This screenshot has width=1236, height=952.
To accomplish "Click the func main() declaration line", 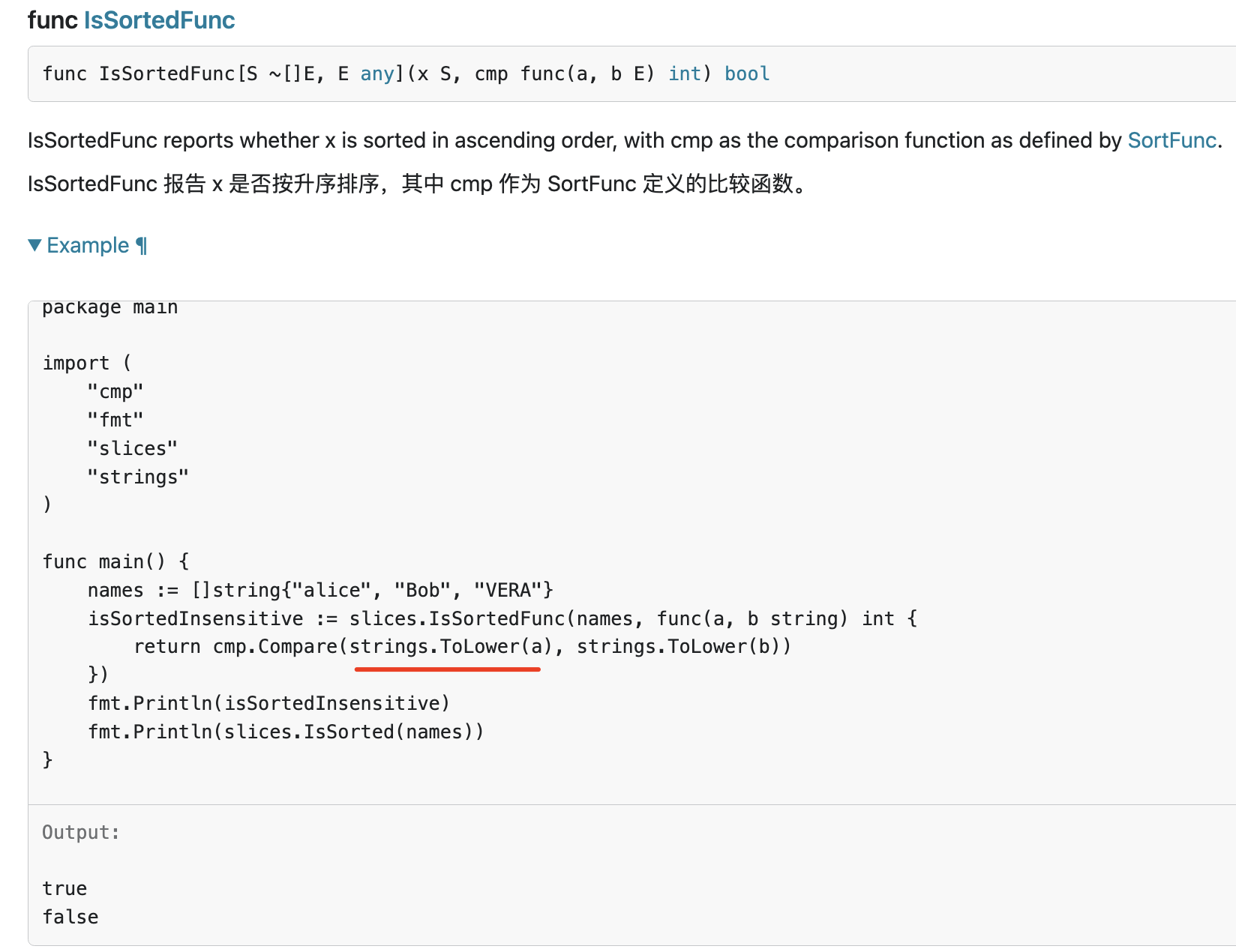I will 116,561.
